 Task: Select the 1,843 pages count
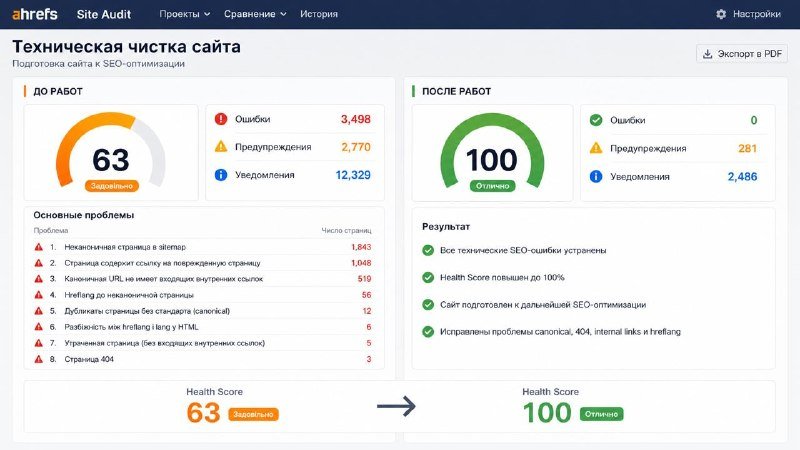(361, 247)
